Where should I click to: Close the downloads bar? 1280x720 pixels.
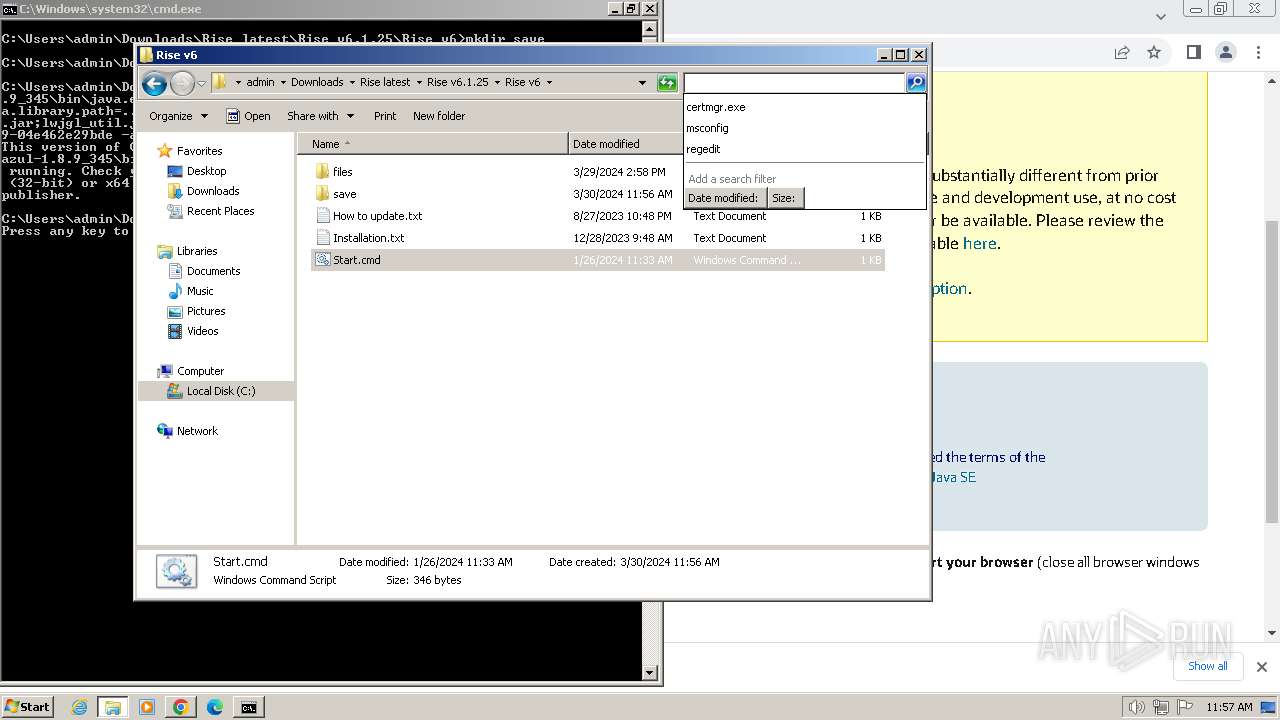(x=1261, y=667)
